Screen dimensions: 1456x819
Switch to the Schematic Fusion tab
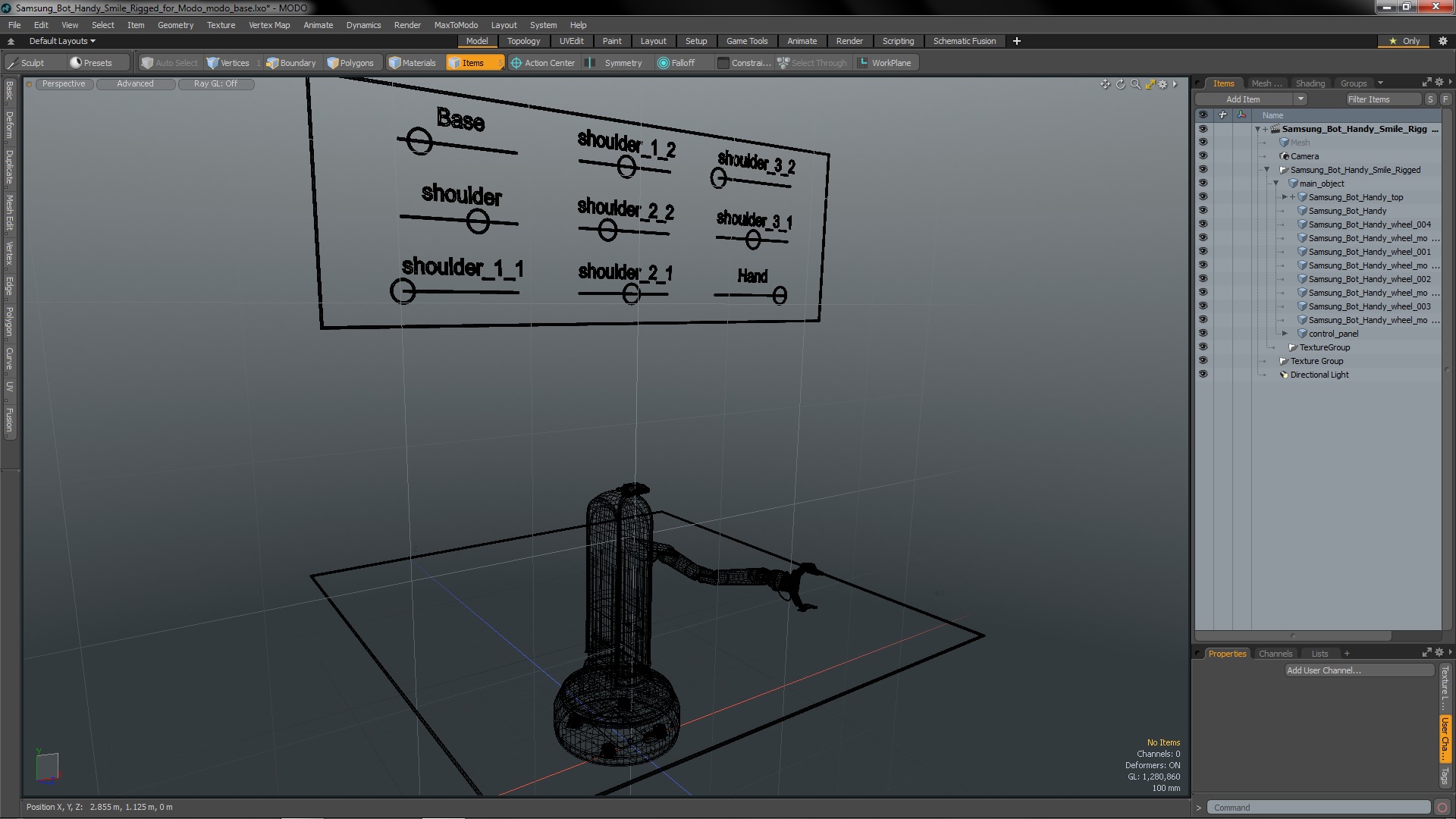pos(964,41)
